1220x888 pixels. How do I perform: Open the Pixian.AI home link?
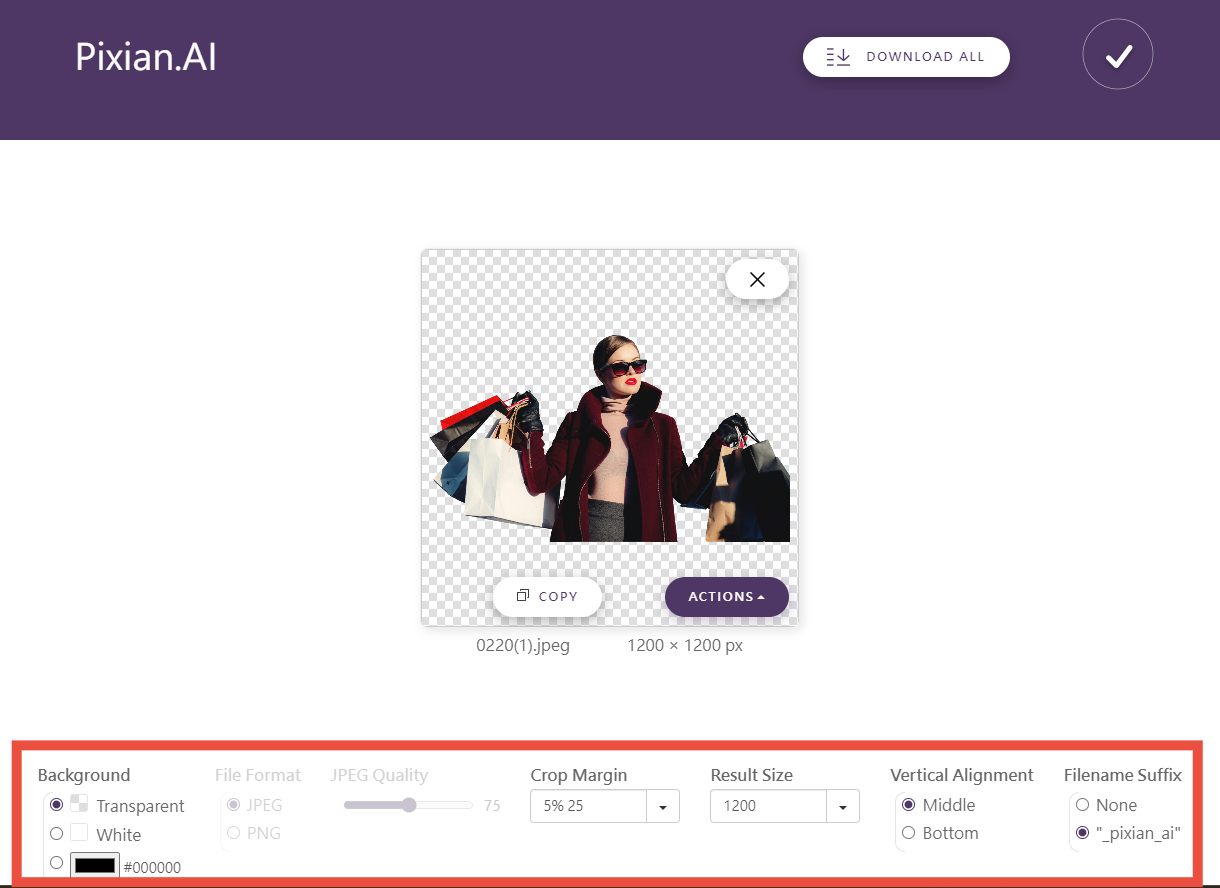[x=145, y=57]
